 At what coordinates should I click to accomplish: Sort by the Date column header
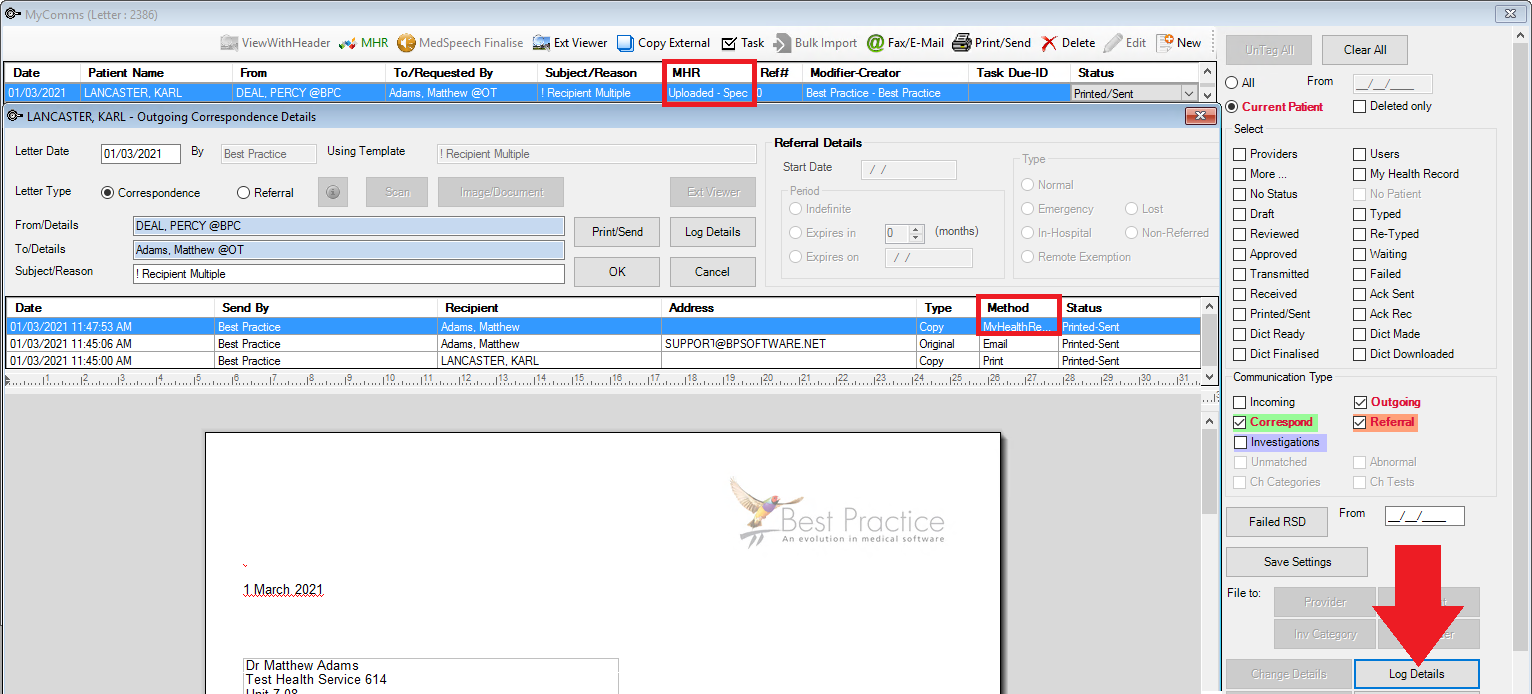pyautogui.click(x=42, y=73)
